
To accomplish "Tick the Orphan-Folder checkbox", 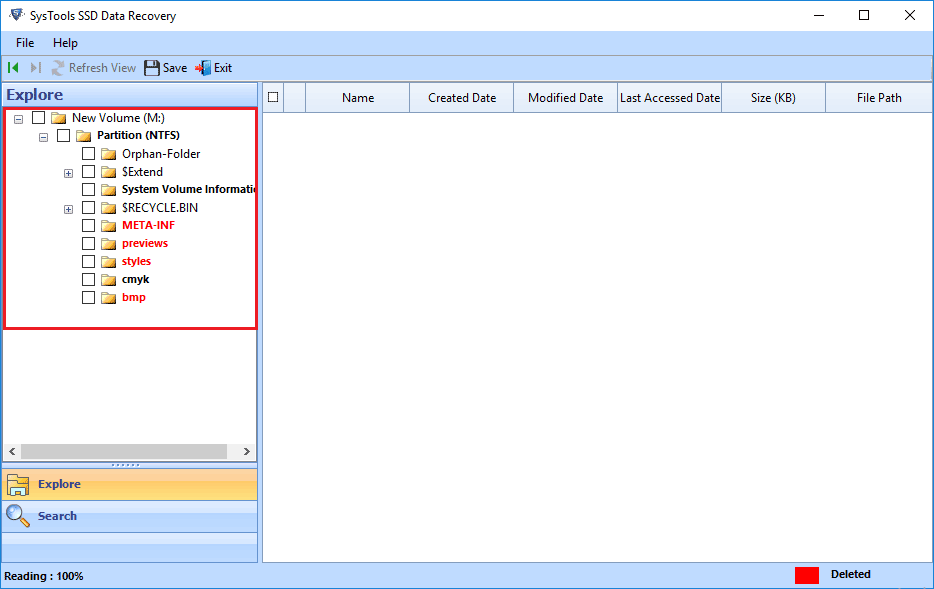I will (88, 154).
